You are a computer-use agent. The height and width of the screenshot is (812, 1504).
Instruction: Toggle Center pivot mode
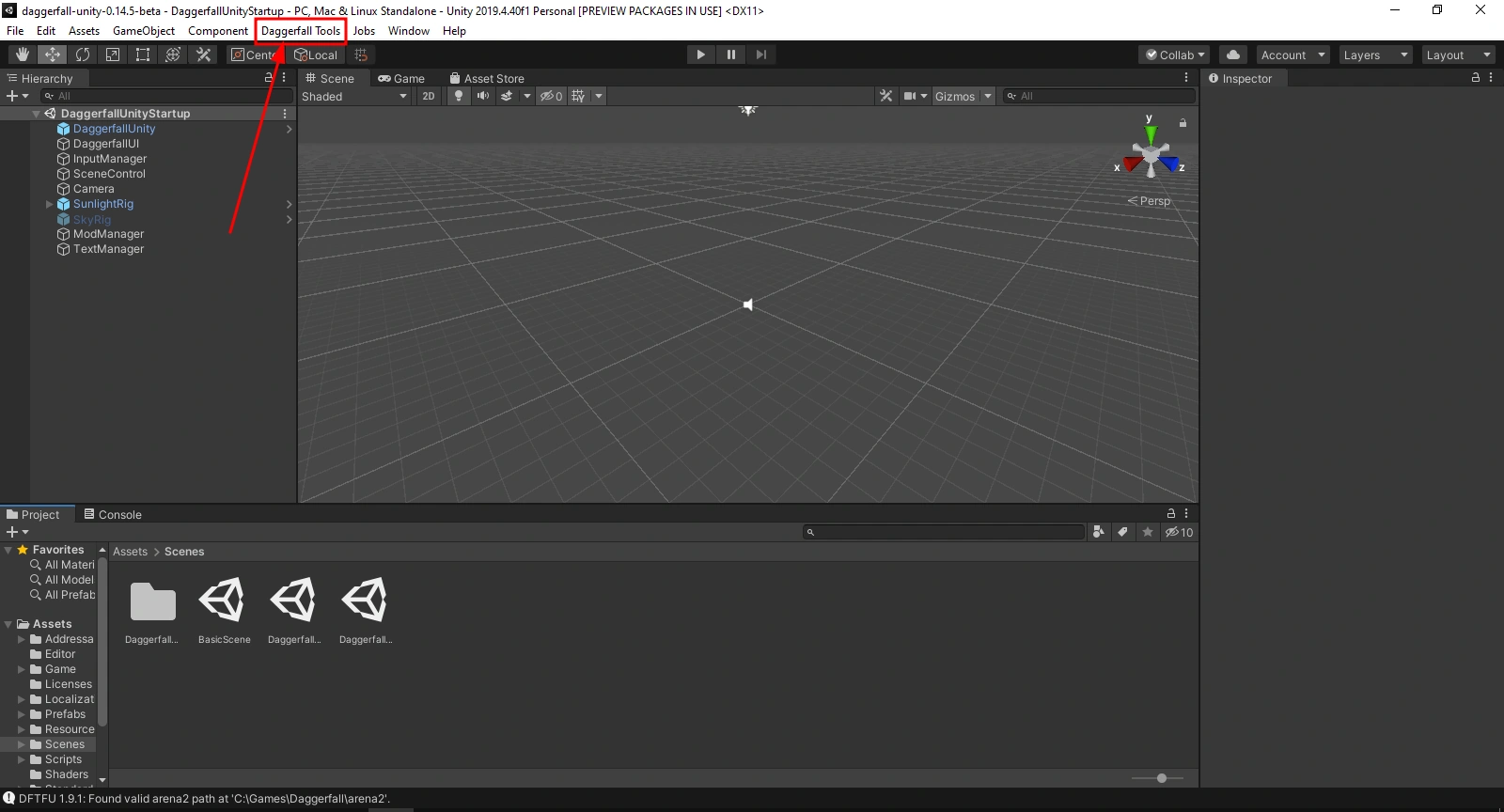pos(255,55)
